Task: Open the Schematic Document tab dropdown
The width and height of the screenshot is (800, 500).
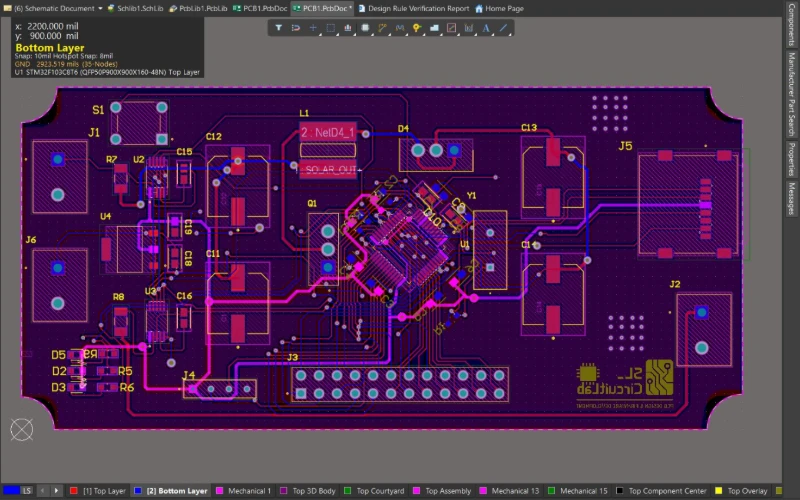Action: (x=101, y=8)
